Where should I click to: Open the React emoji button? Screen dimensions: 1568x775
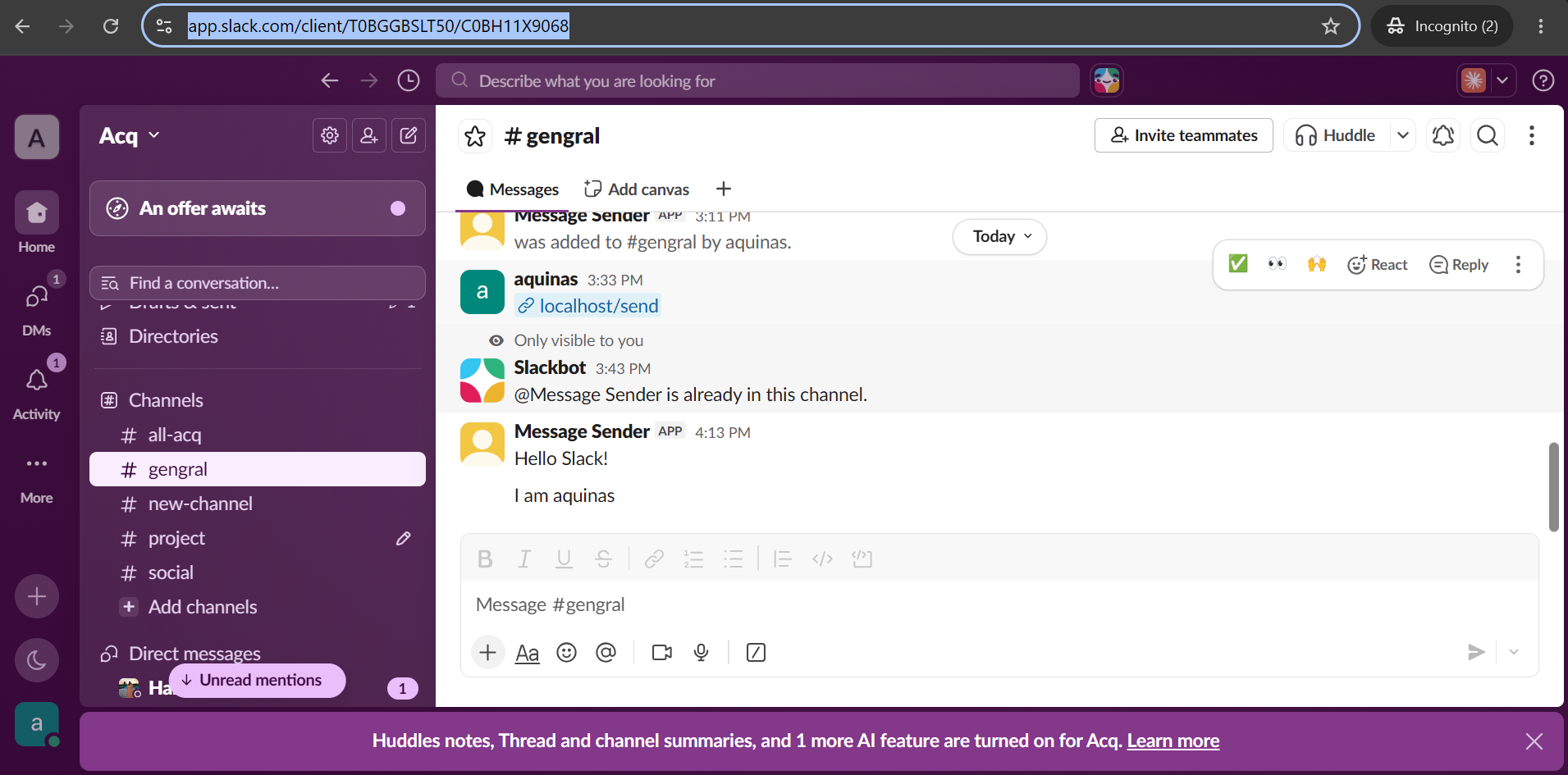point(1378,264)
